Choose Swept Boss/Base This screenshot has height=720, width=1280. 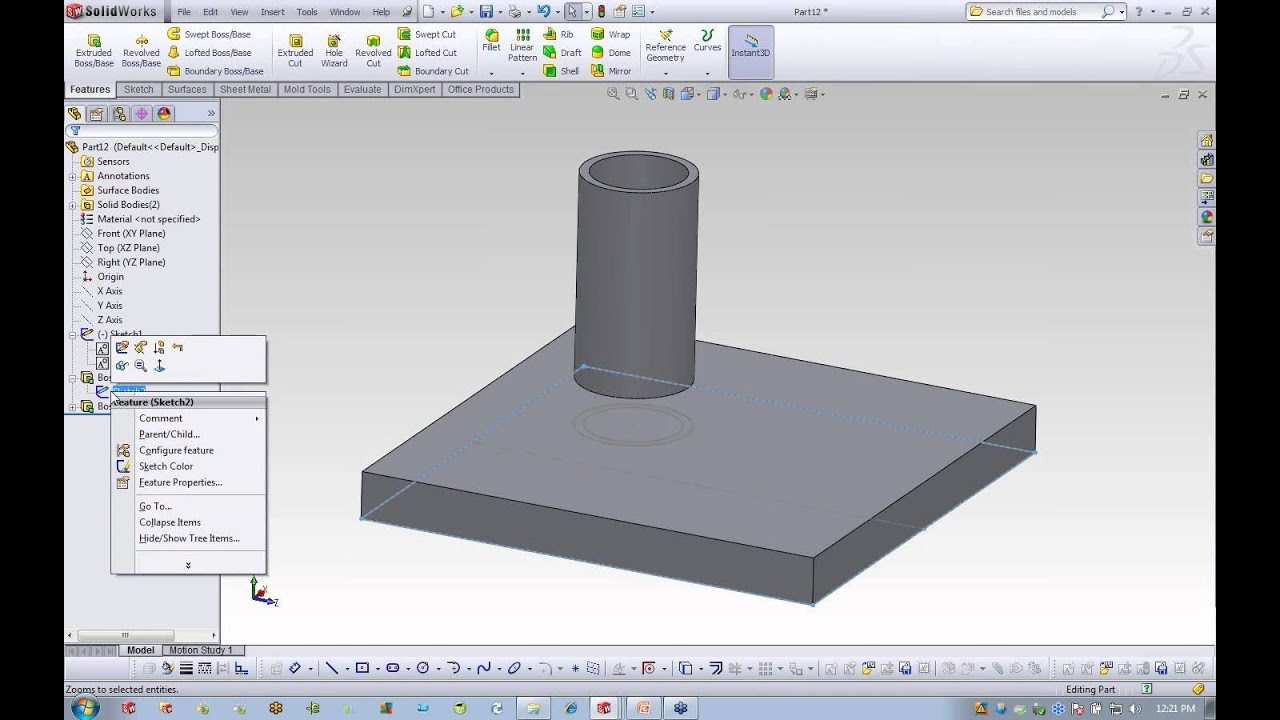click(x=209, y=34)
